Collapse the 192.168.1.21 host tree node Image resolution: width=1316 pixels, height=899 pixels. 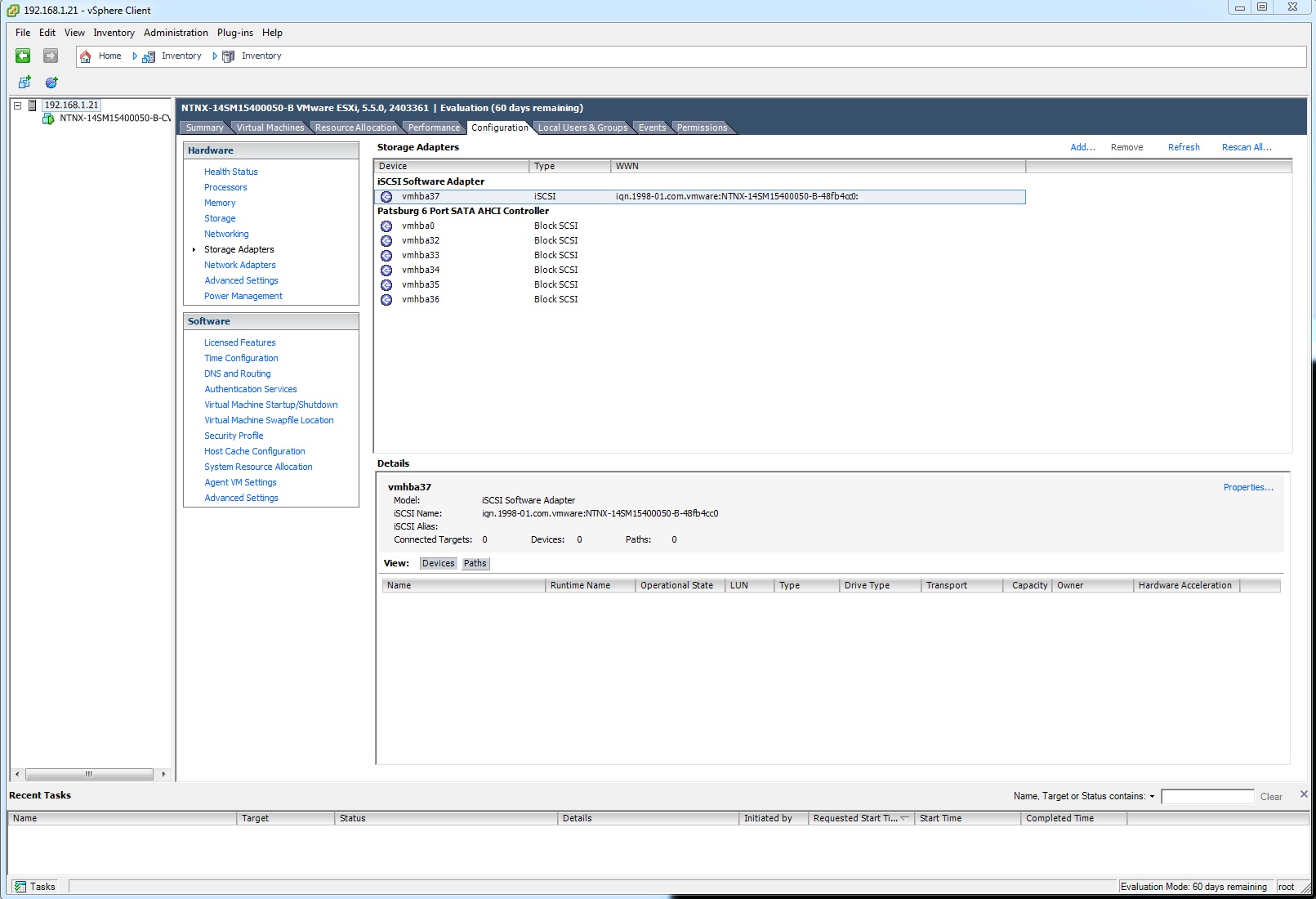tap(17, 105)
